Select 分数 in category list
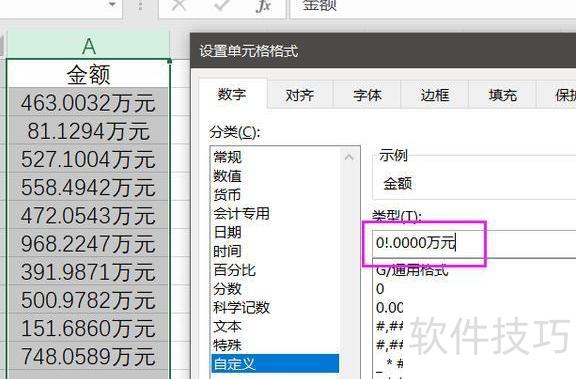The height and width of the screenshot is (379, 576). point(275,289)
